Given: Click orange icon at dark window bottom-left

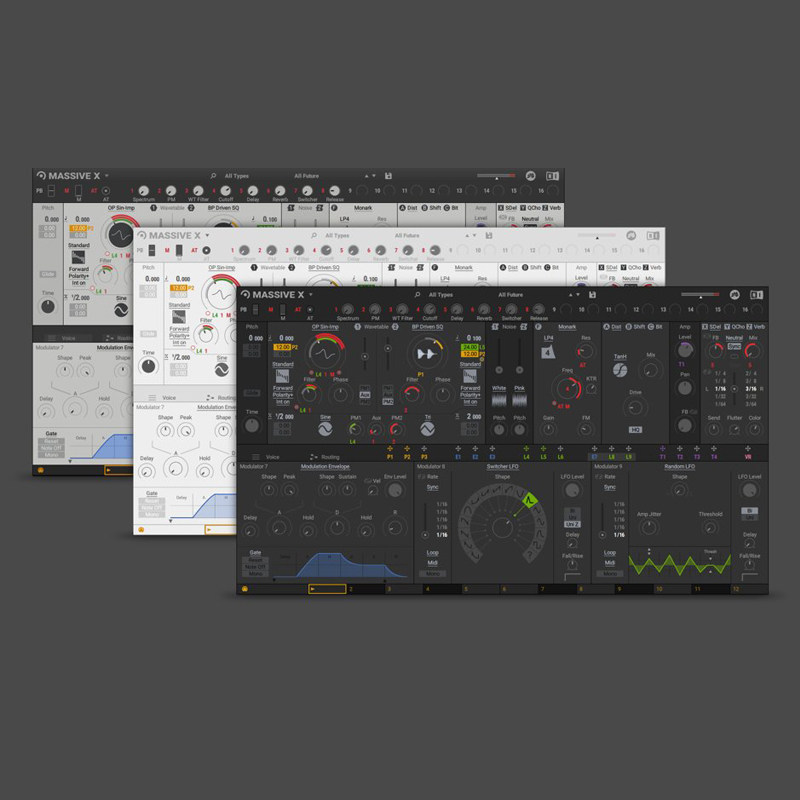Looking at the screenshot, I should click(x=244, y=589).
